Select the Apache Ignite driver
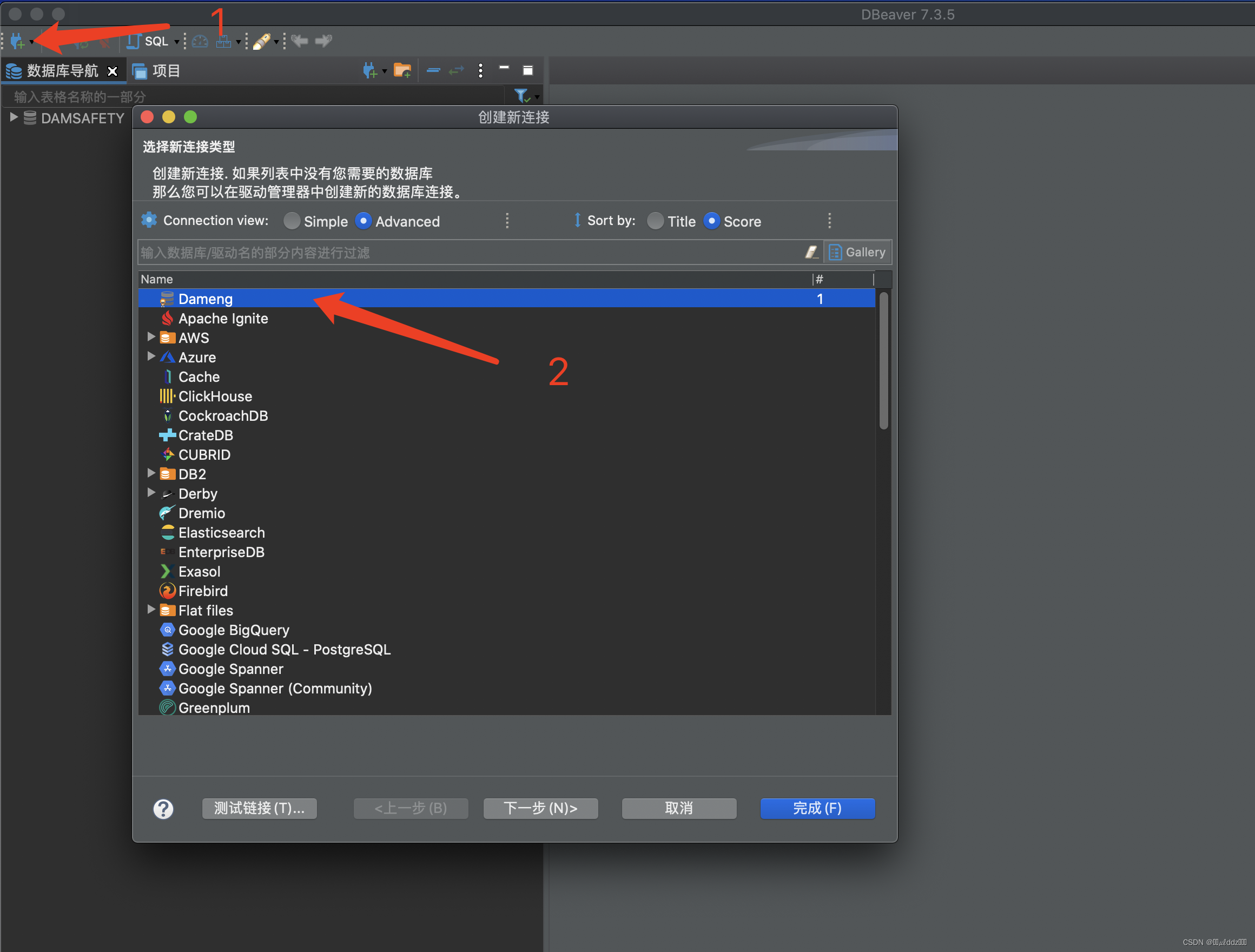1255x952 pixels. [x=506, y=318]
